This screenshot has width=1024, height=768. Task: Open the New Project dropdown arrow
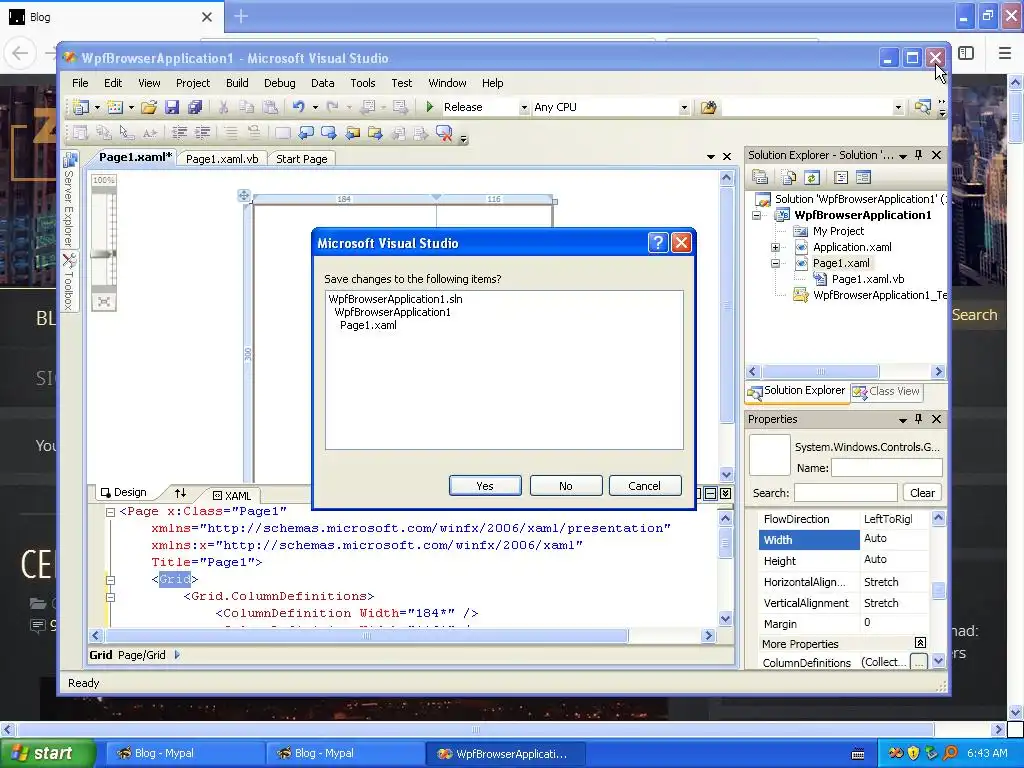pyautogui.click(x=97, y=107)
